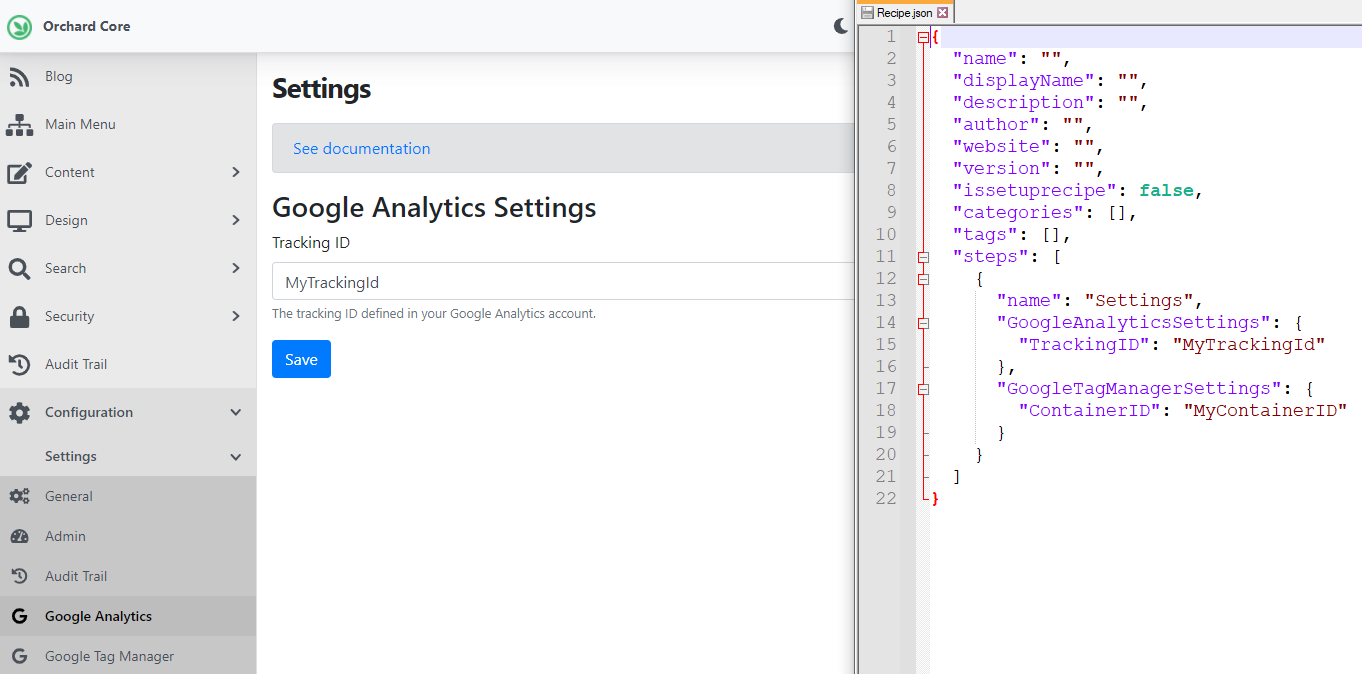Click the tracking ID hint text
Image resolution: width=1362 pixels, height=674 pixels.
pos(434,314)
